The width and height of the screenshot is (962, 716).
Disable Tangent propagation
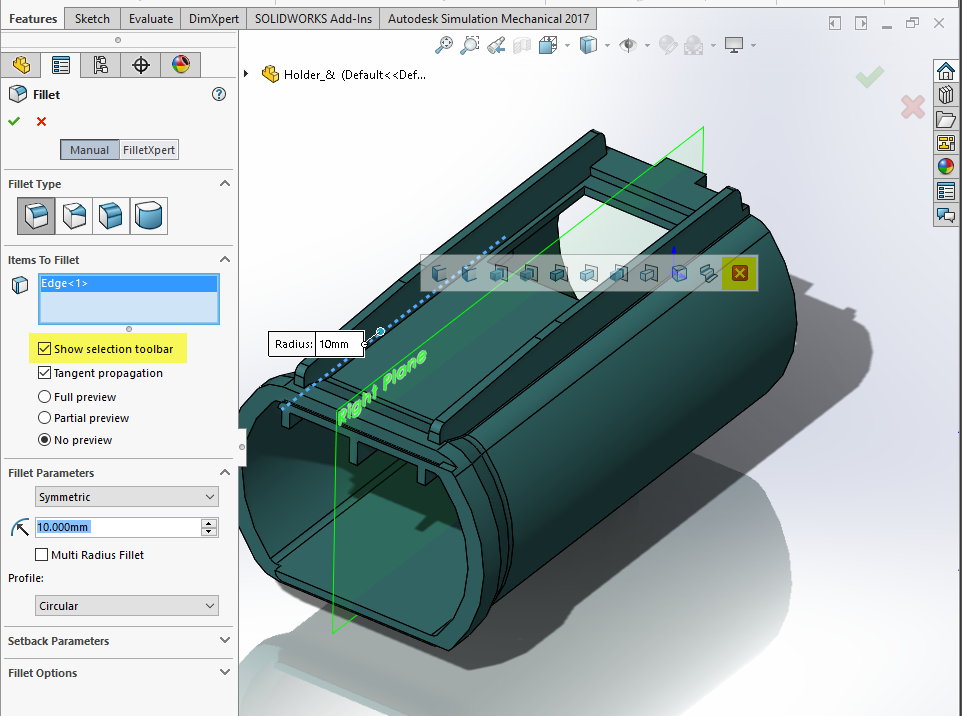[x=44, y=372]
